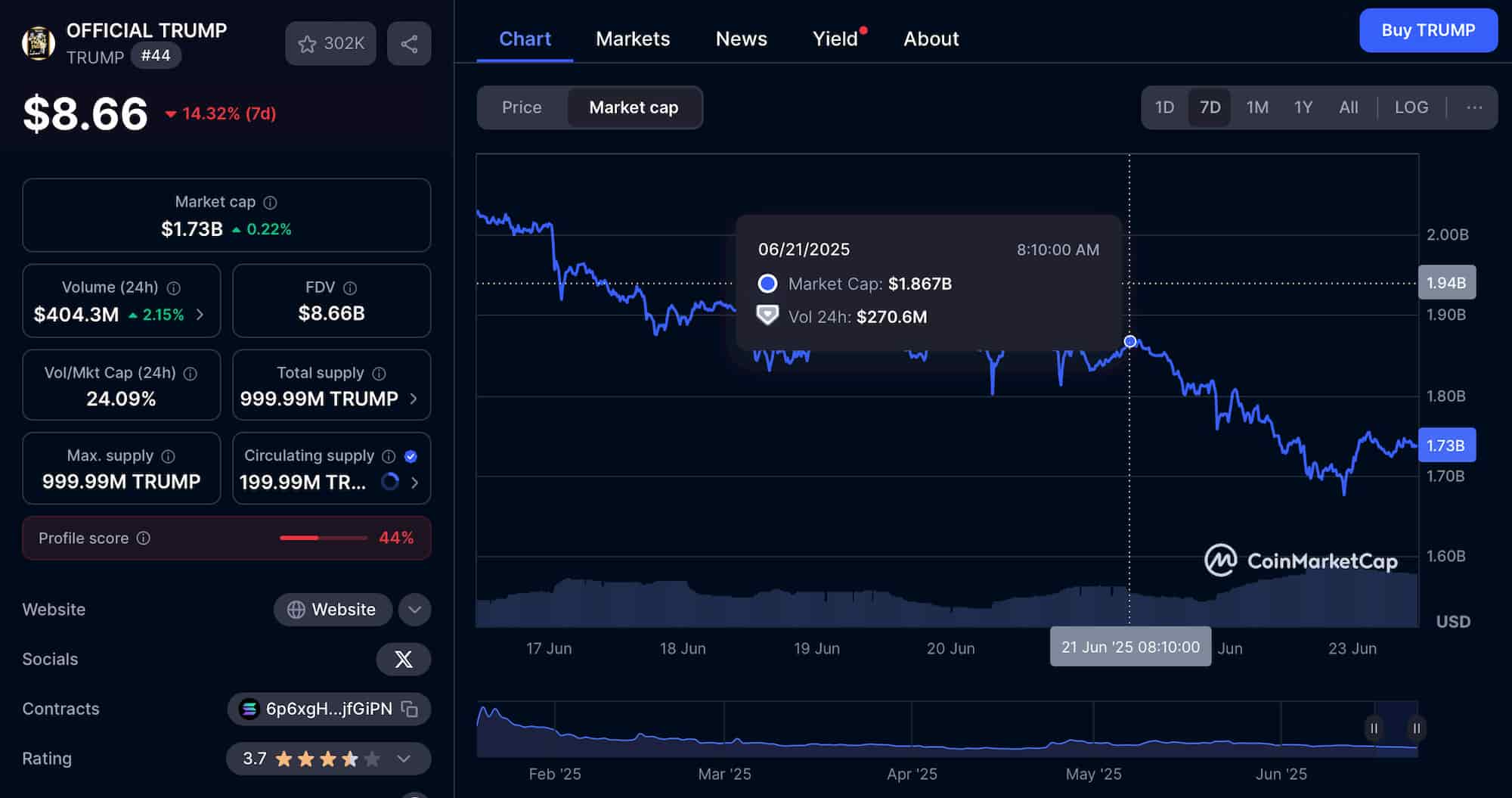Show info icon for FDV

tap(349, 288)
